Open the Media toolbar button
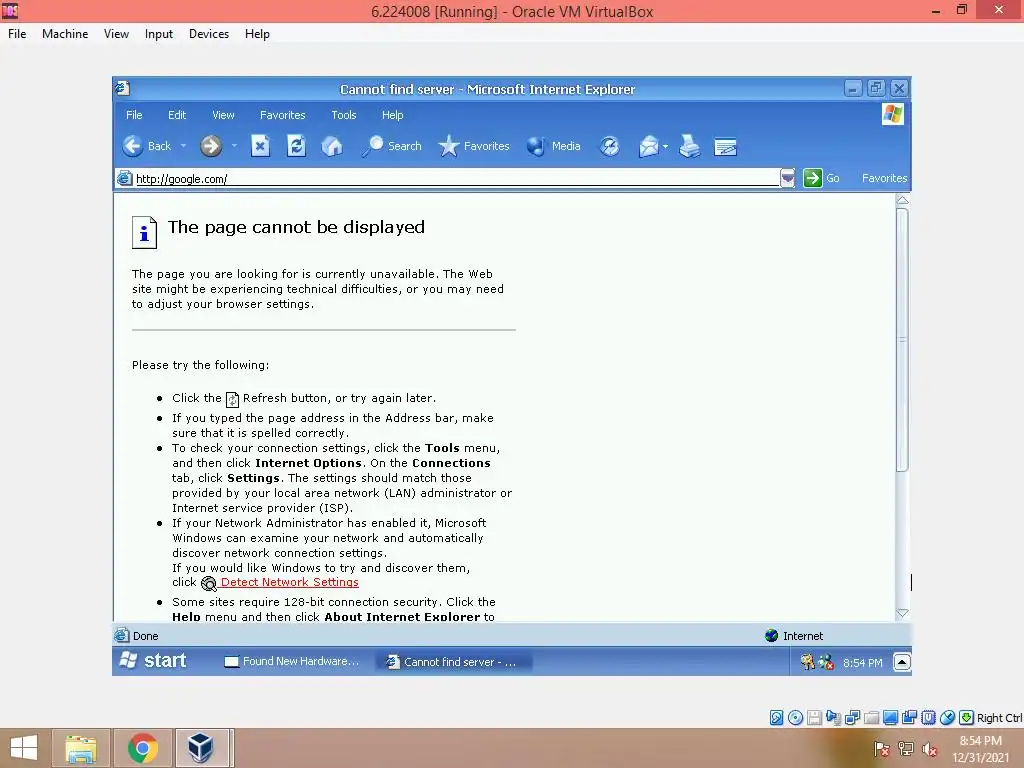The image size is (1024, 768). coord(554,146)
